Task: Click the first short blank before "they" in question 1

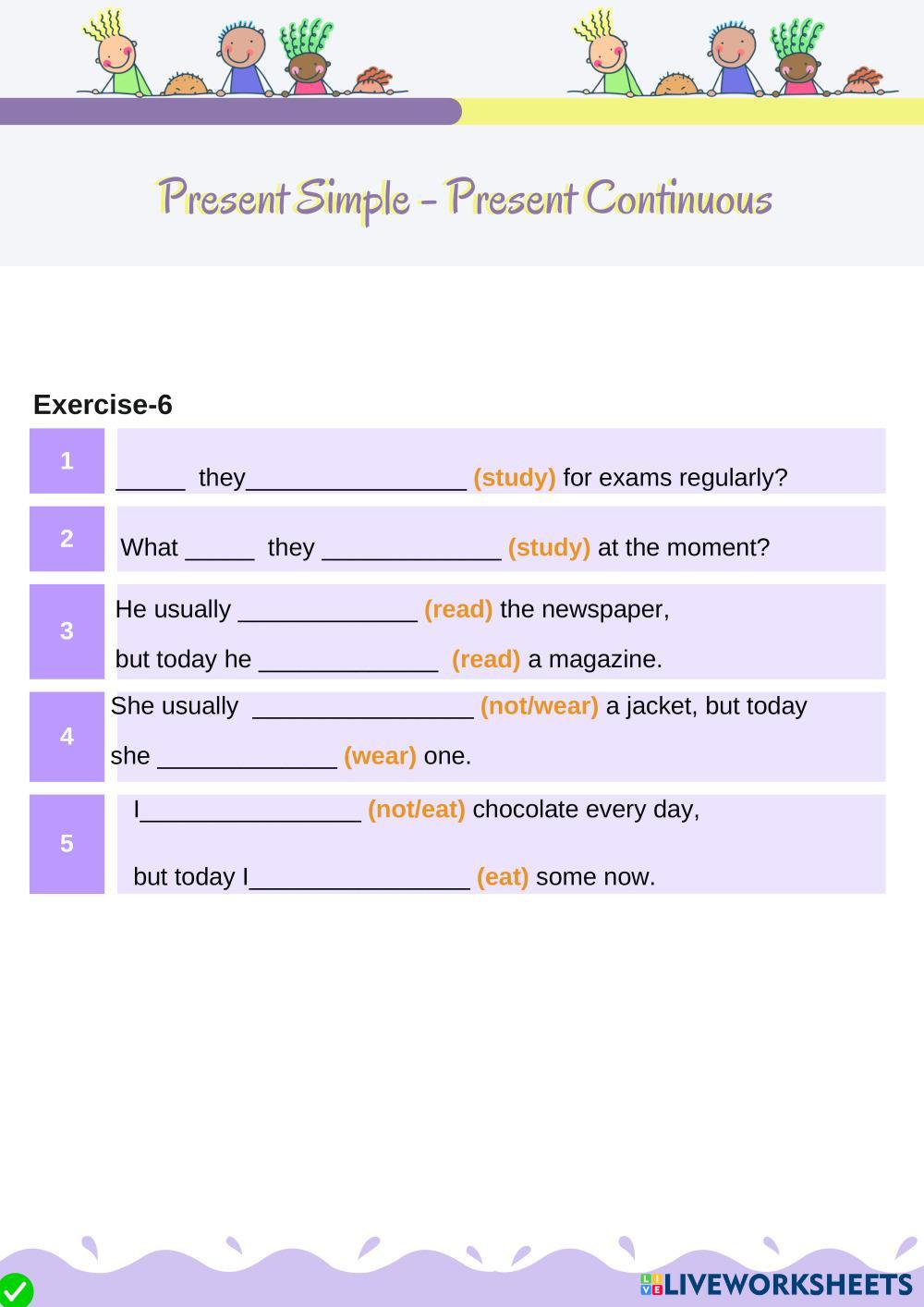Action: tap(151, 478)
